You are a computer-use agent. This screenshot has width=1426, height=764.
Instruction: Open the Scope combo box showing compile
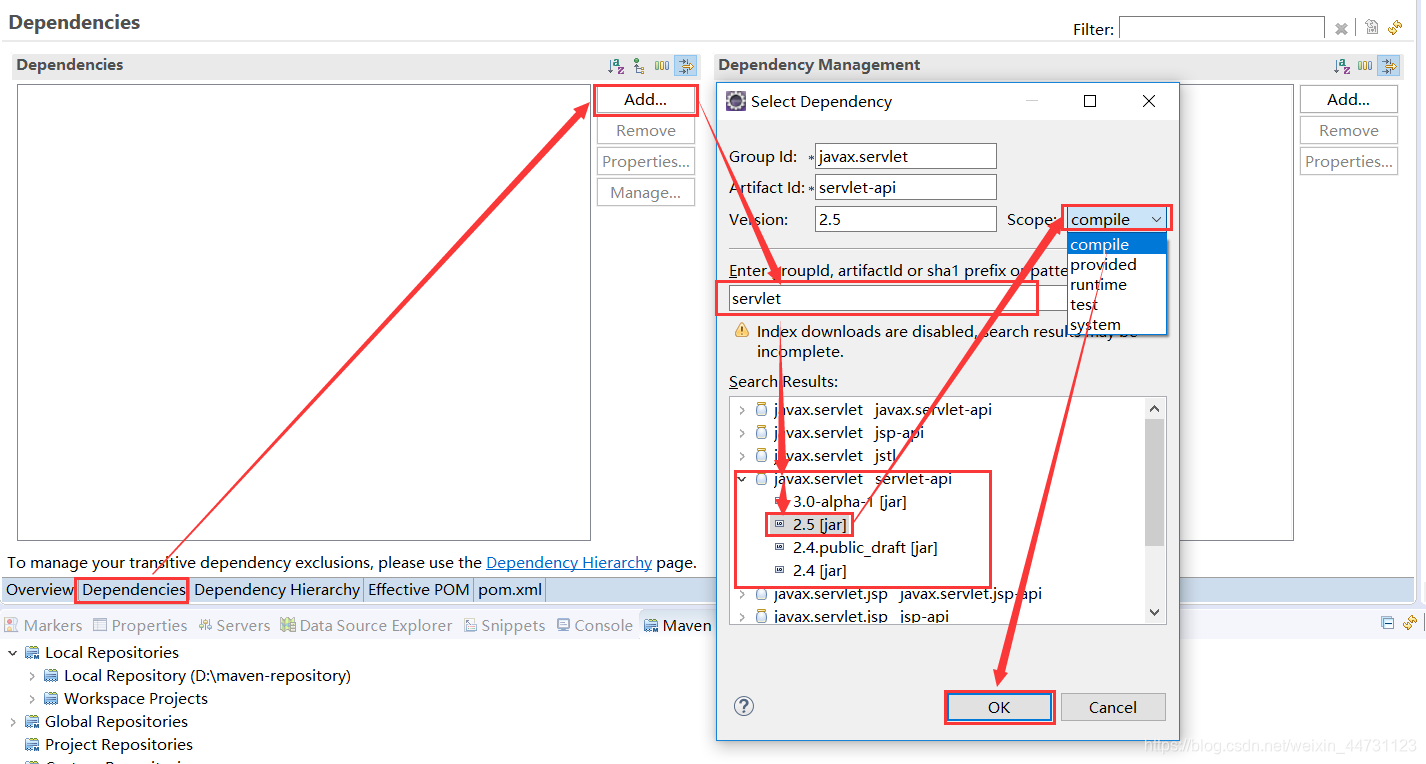[x=1116, y=219]
